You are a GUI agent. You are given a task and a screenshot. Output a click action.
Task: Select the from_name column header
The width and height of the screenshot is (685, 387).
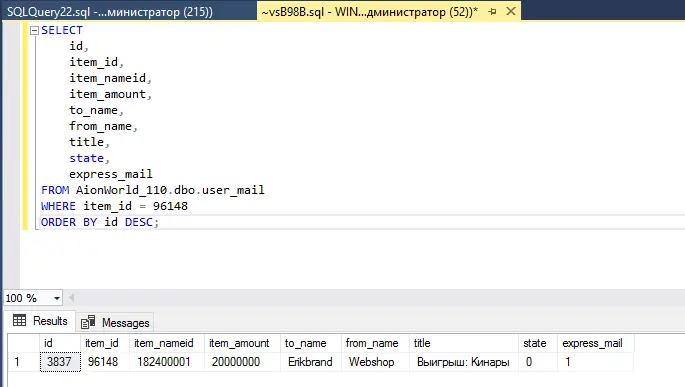375,343
